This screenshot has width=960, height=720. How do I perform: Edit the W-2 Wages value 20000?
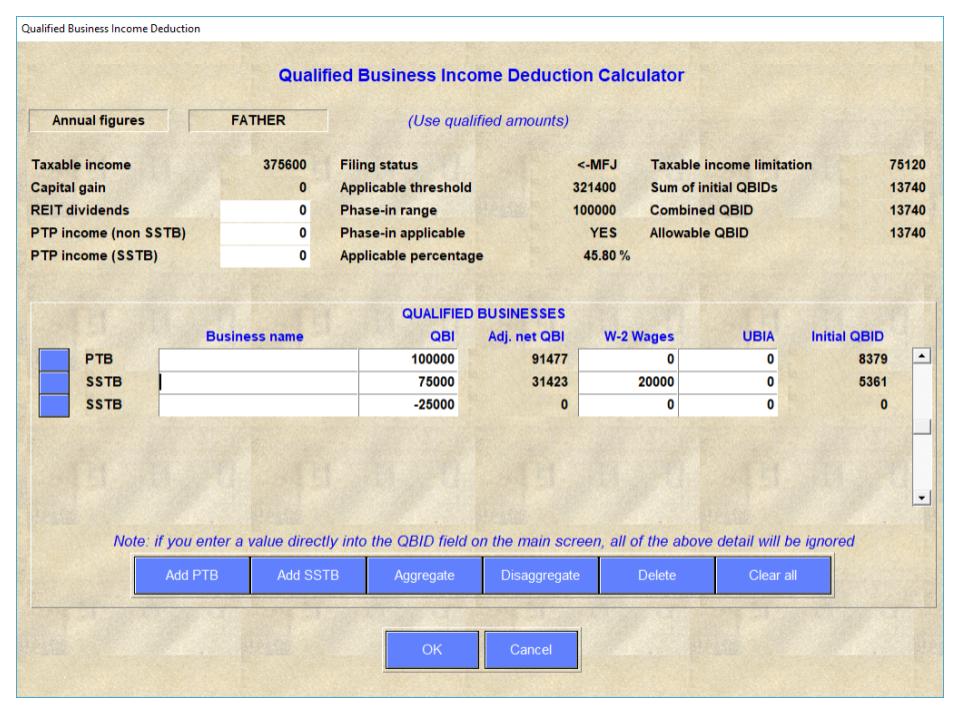(629, 383)
